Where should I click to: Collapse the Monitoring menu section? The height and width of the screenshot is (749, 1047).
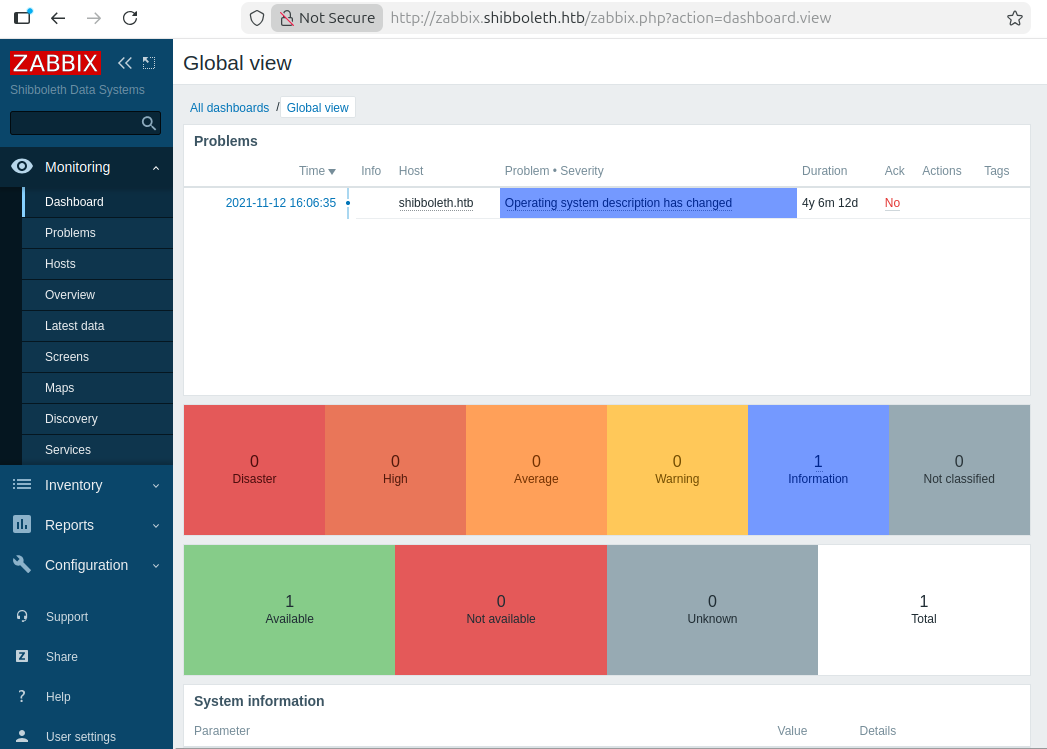pos(156,168)
